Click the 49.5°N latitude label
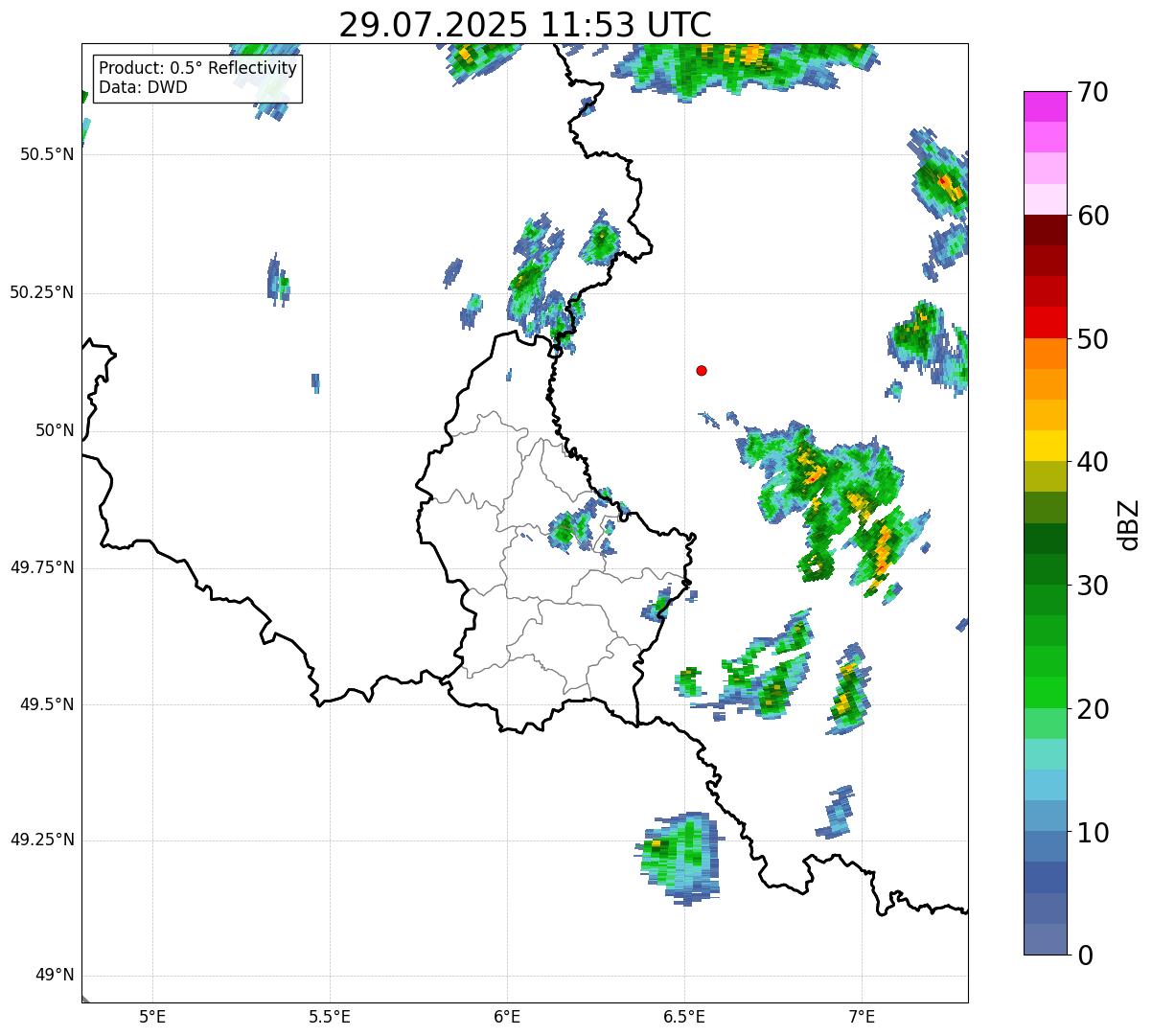This screenshot has height=1036, width=1152. coord(47,704)
